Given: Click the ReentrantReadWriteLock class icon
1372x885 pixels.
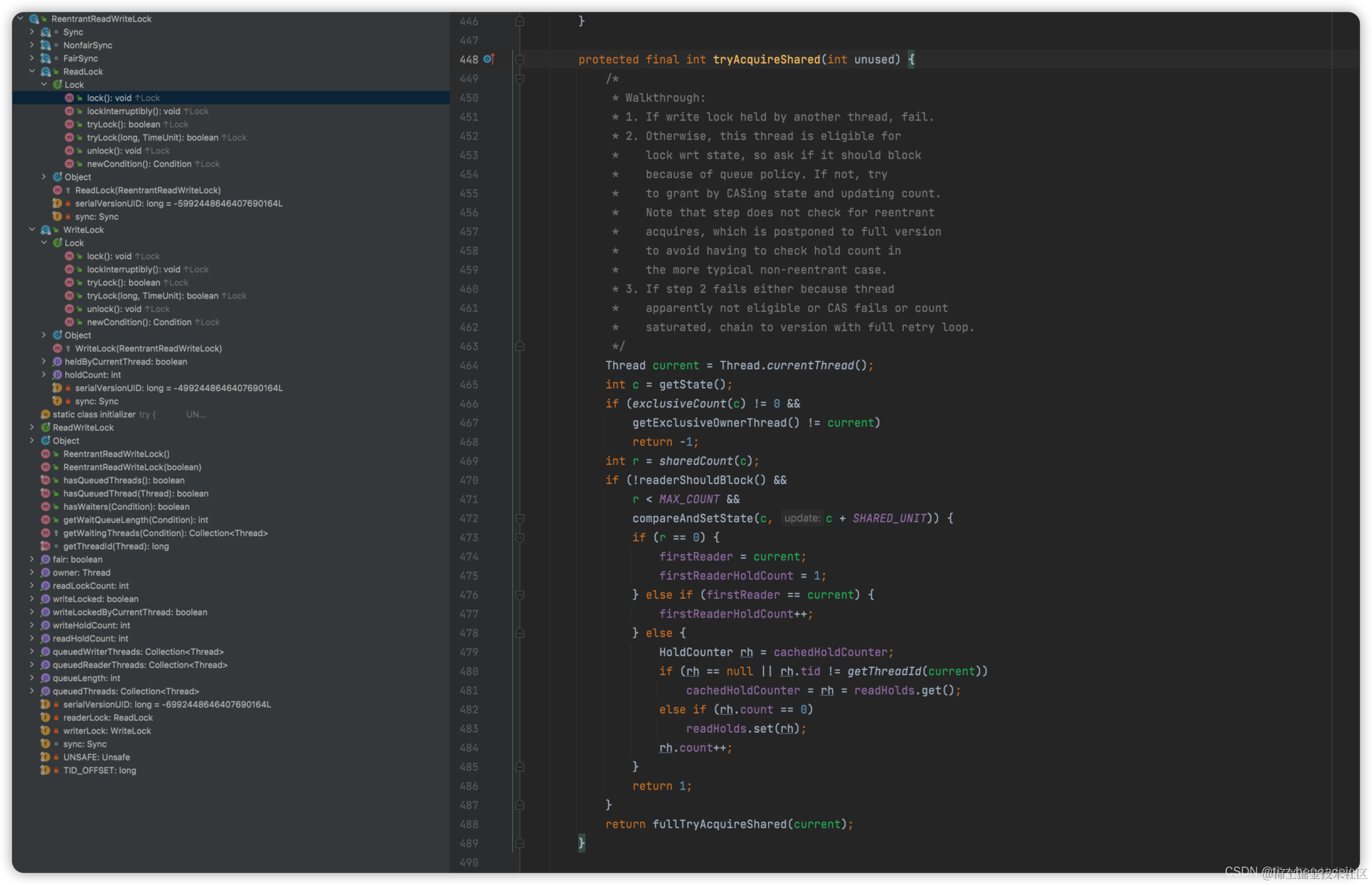Looking at the screenshot, I should coord(34,19).
